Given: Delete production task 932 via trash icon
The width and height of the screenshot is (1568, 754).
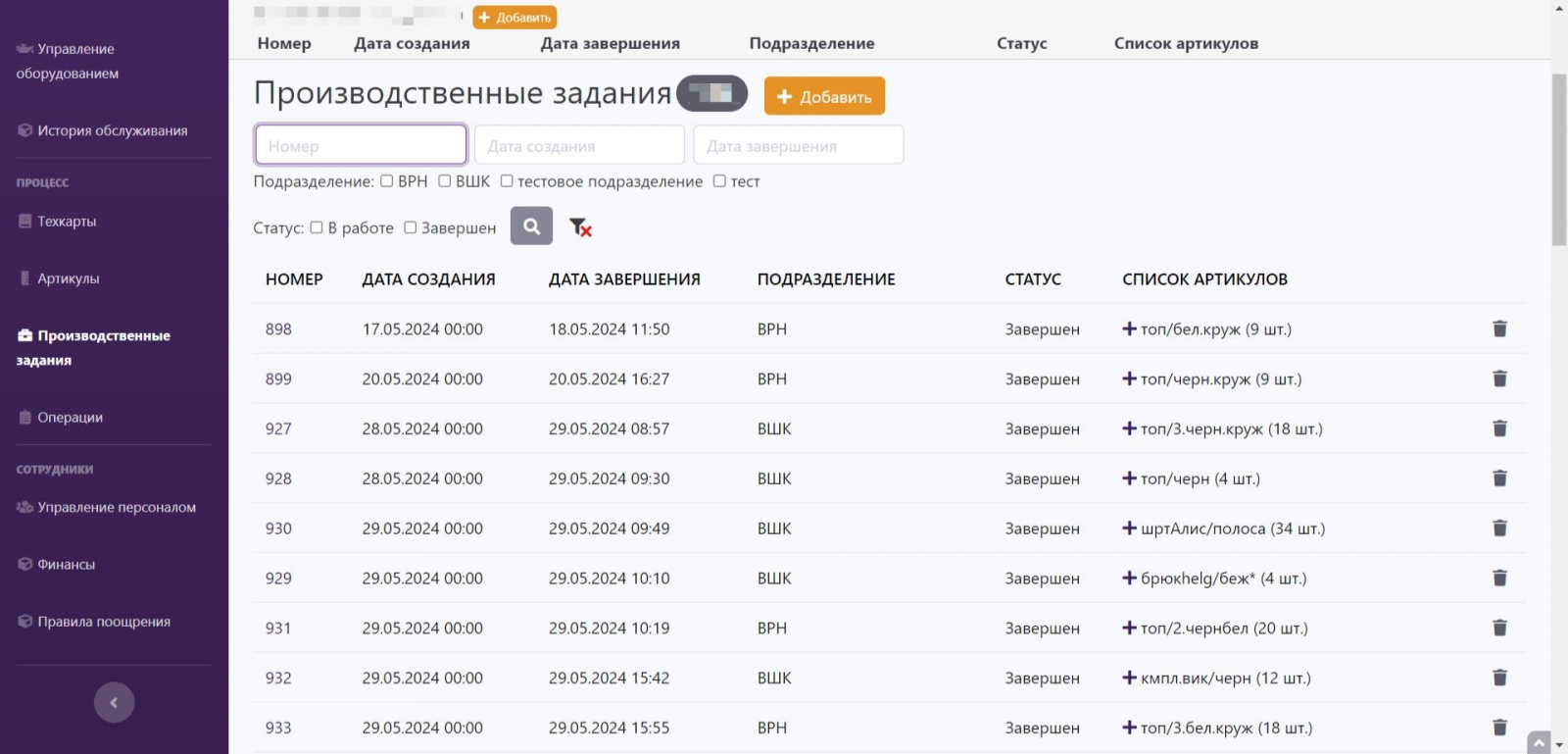Looking at the screenshot, I should pos(1499,678).
